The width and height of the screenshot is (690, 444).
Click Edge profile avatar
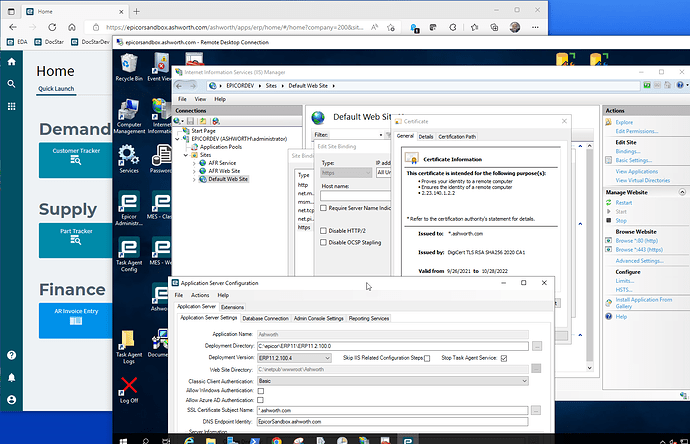point(515,27)
